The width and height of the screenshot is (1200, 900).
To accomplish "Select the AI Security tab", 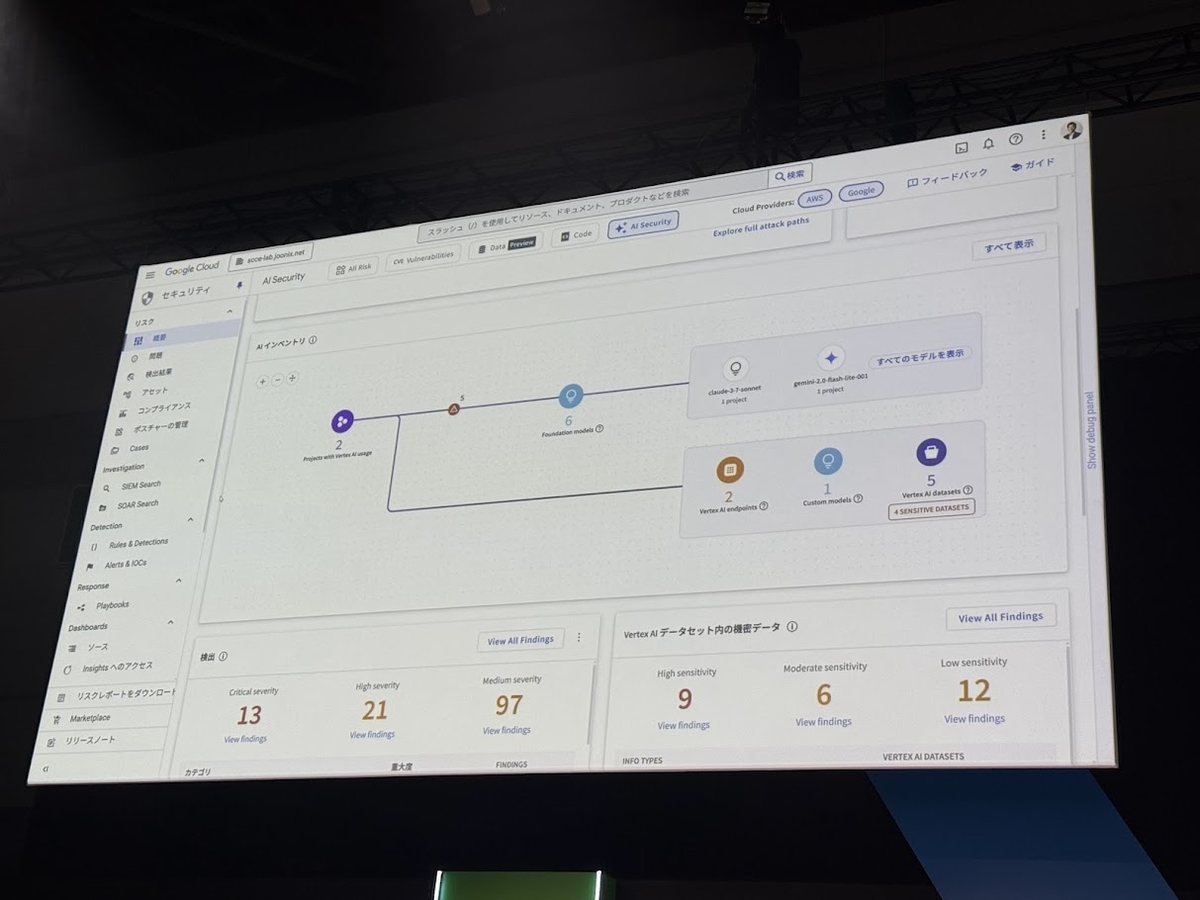I will (643, 224).
